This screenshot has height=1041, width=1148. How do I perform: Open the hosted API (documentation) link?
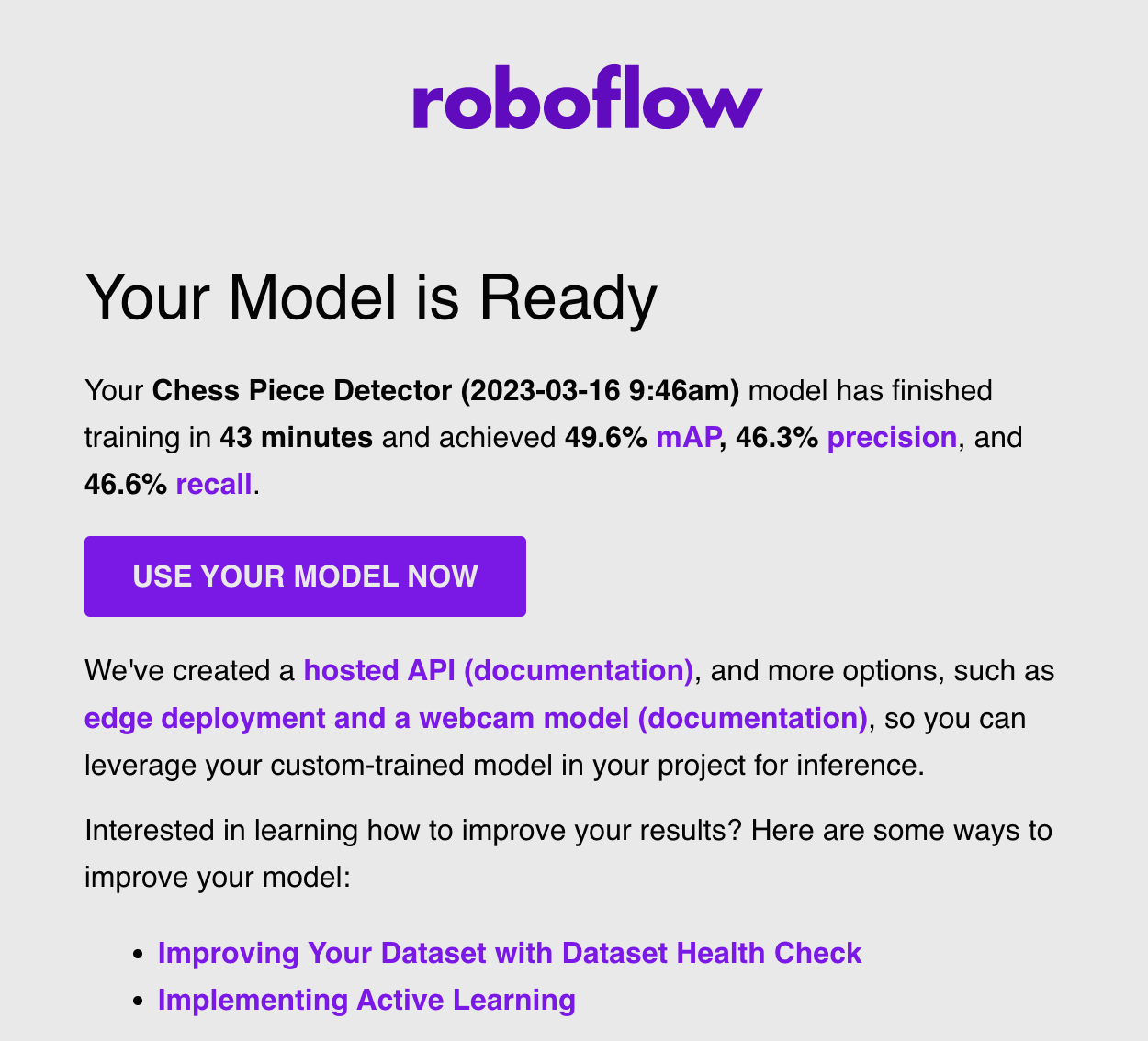[499, 670]
